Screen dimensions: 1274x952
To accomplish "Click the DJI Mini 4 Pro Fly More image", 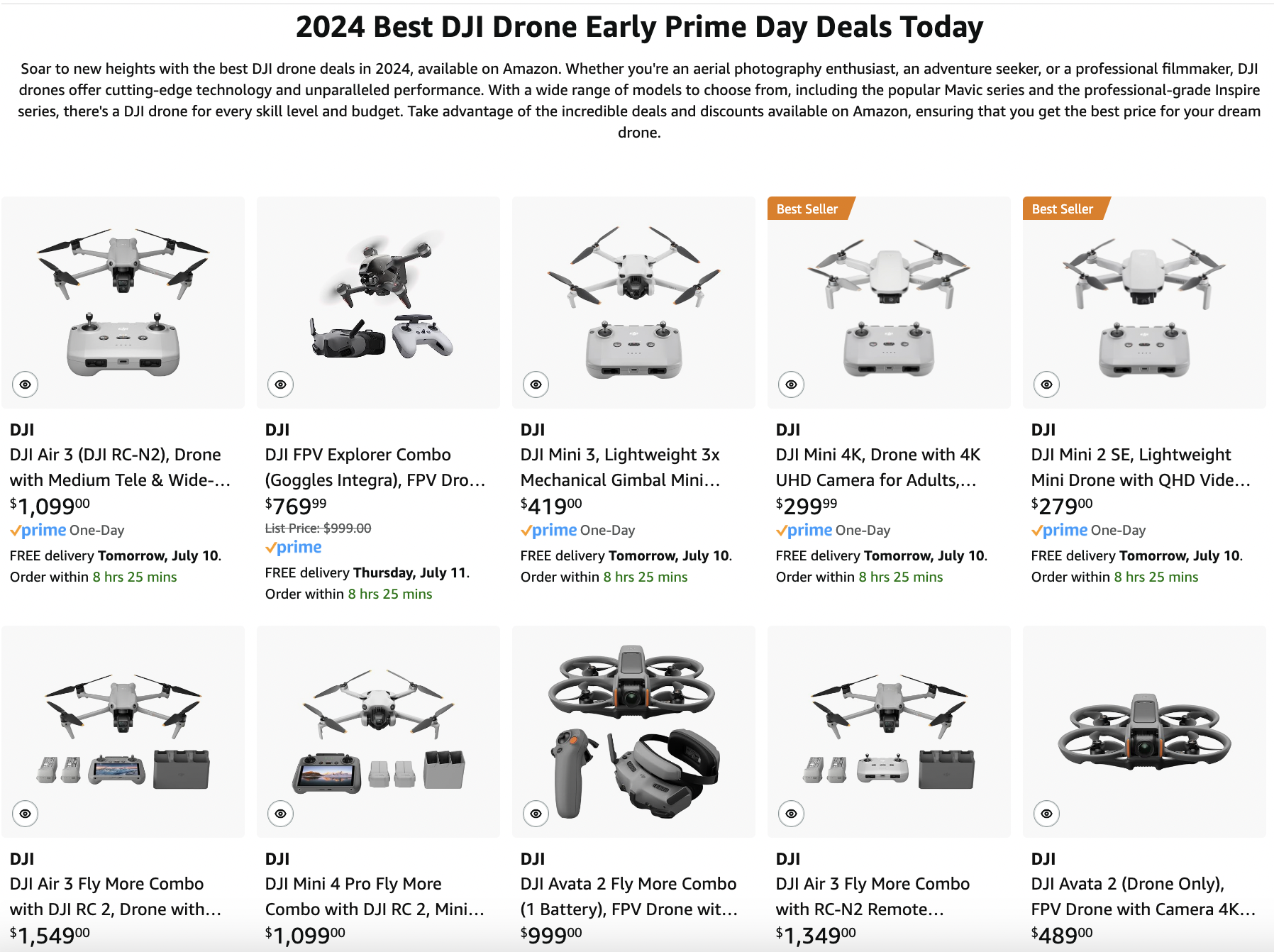I will pyautogui.click(x=378, y=731).
